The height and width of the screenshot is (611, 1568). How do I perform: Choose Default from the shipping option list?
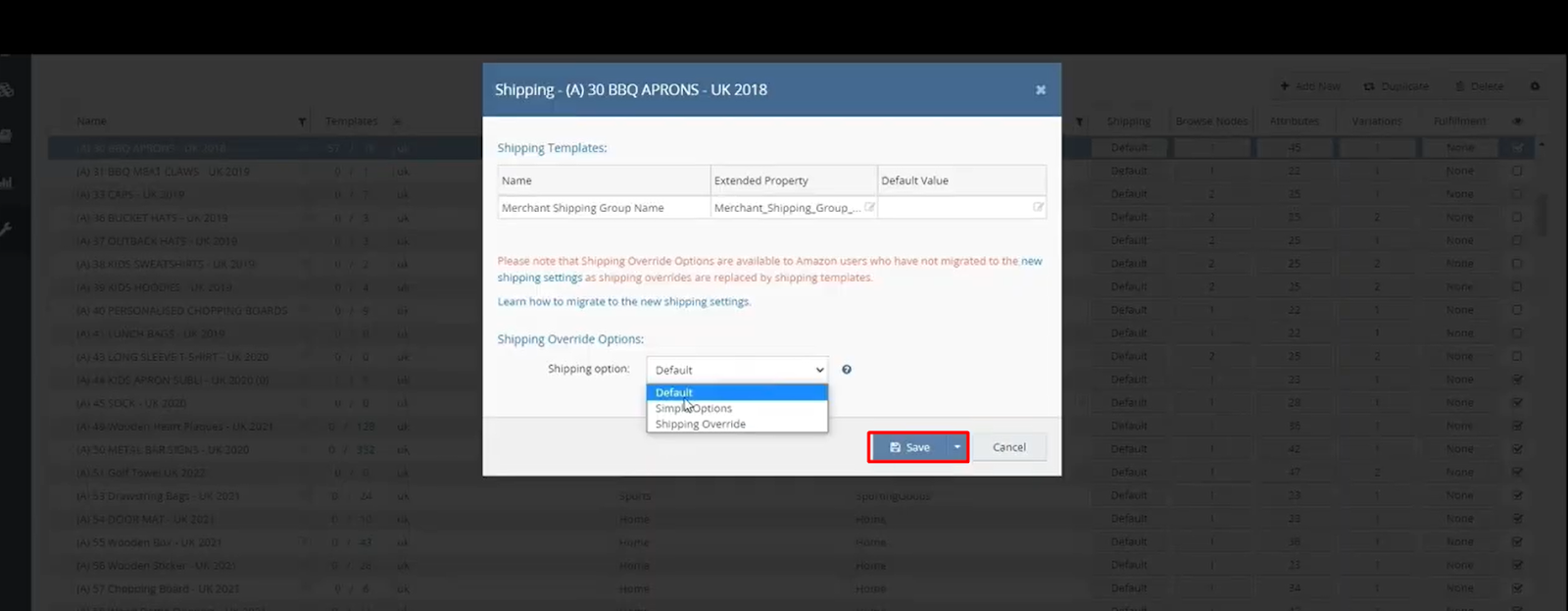pos(737,392)
